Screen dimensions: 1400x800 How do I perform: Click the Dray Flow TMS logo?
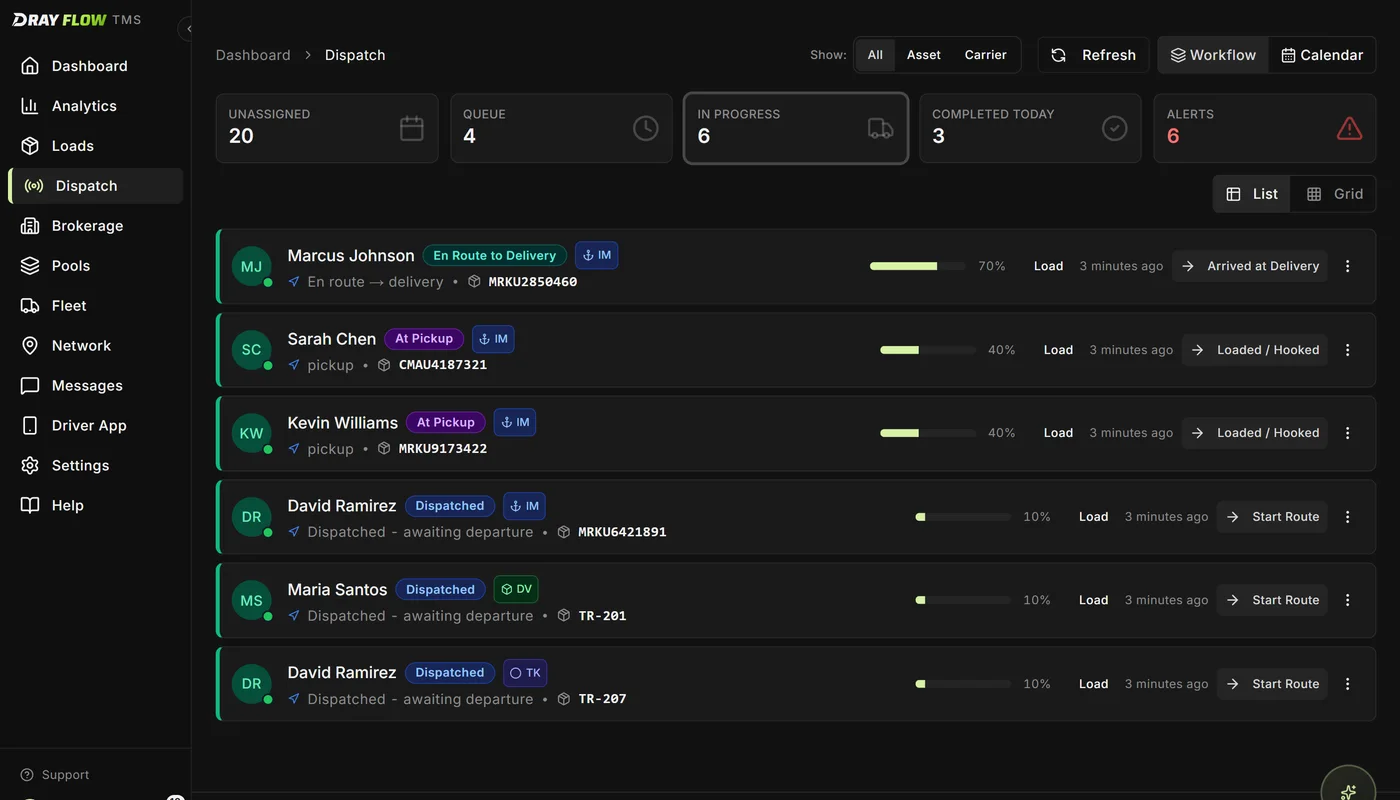pos(77,20)
